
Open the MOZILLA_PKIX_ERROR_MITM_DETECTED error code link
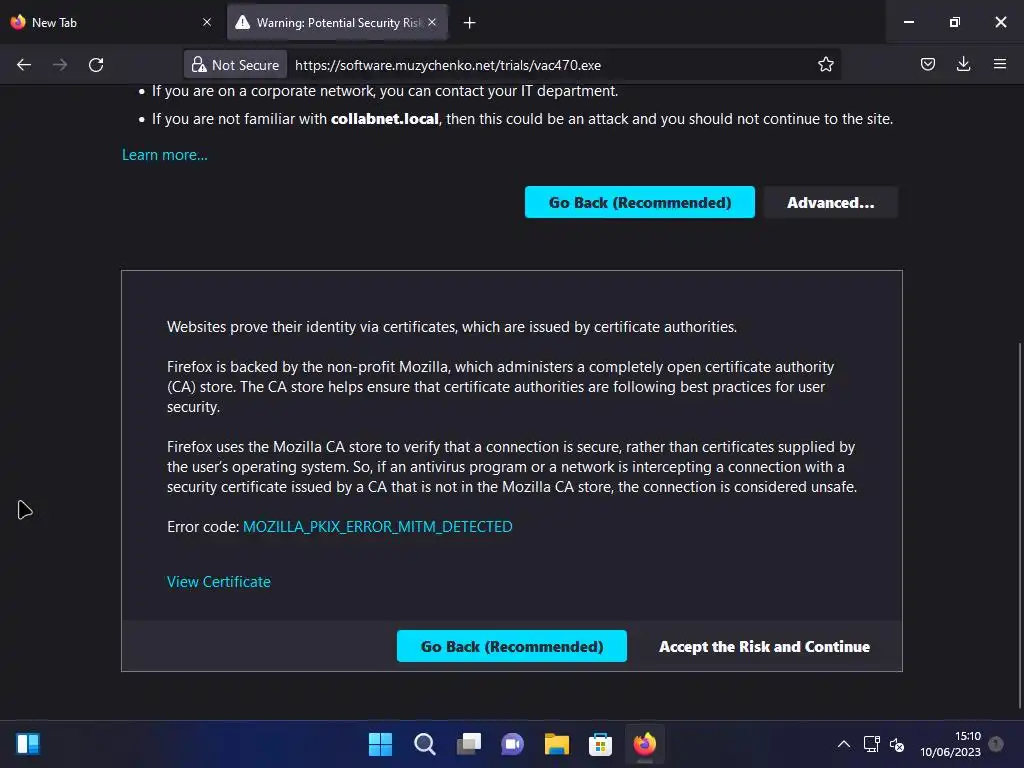point(377,526)
